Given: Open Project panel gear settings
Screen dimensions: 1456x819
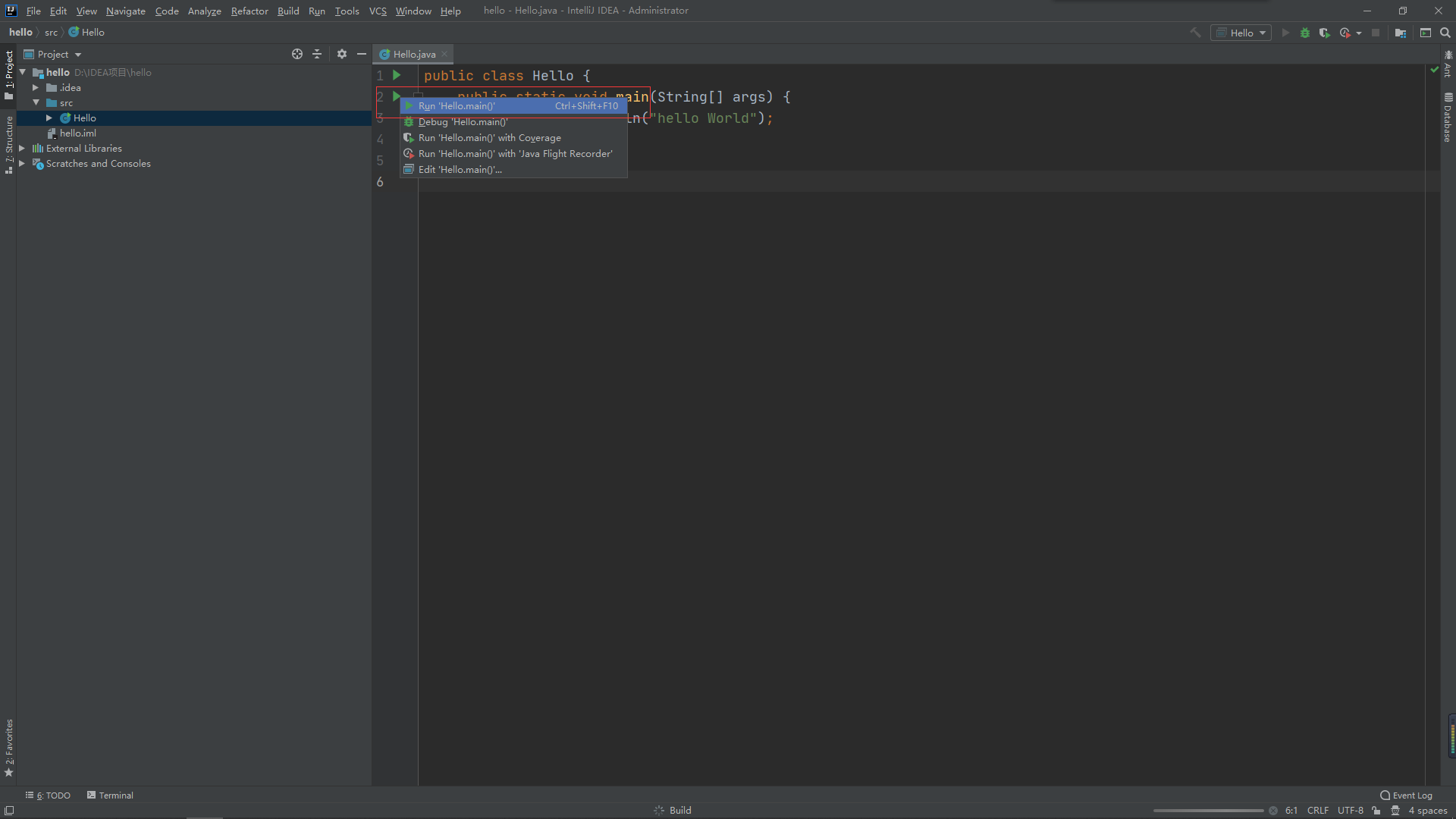Looking at the screenshot, I should tap(342, 54).
